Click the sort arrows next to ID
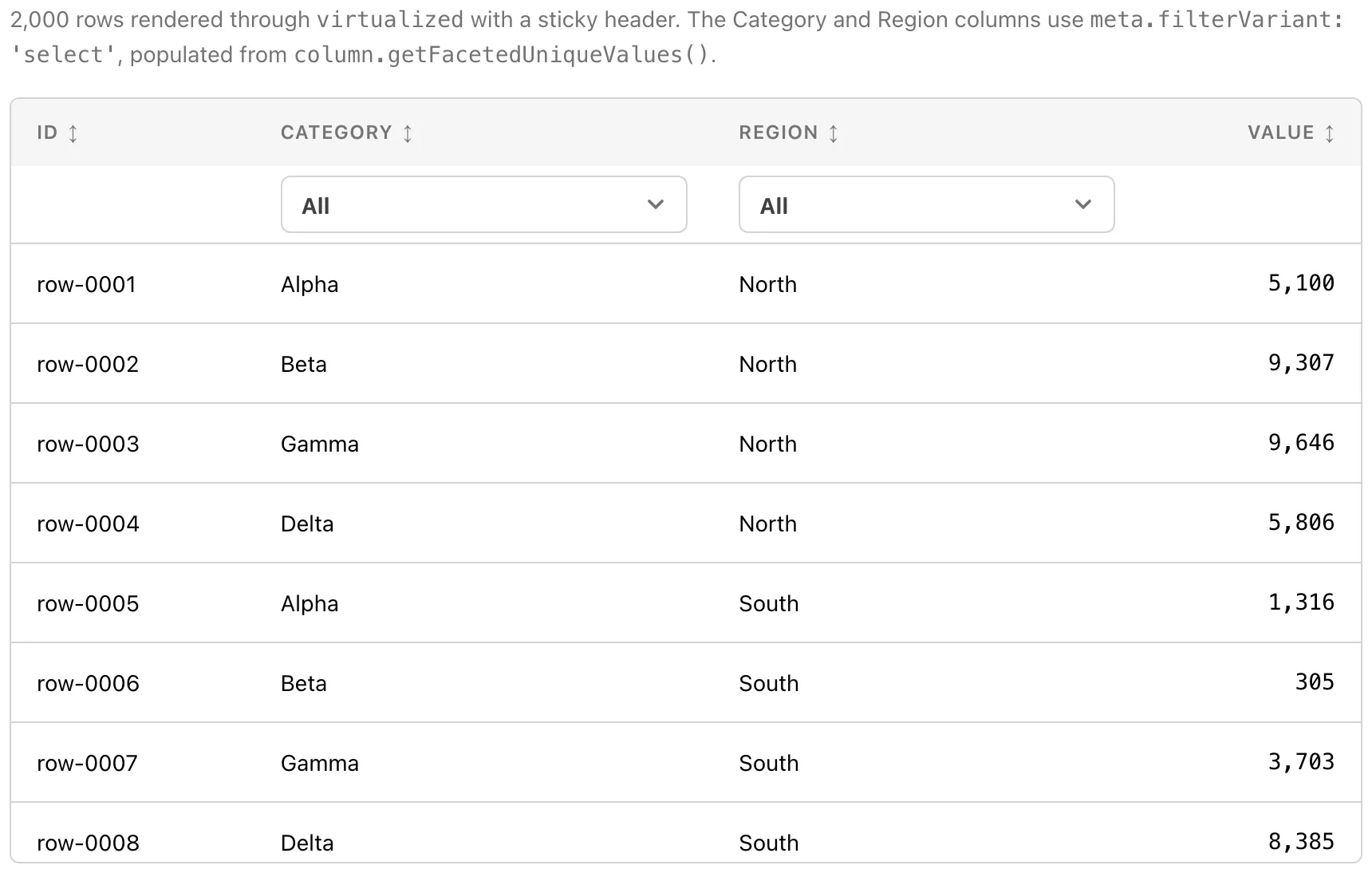Screen dimensions: 1372x873 pos(73,133)
